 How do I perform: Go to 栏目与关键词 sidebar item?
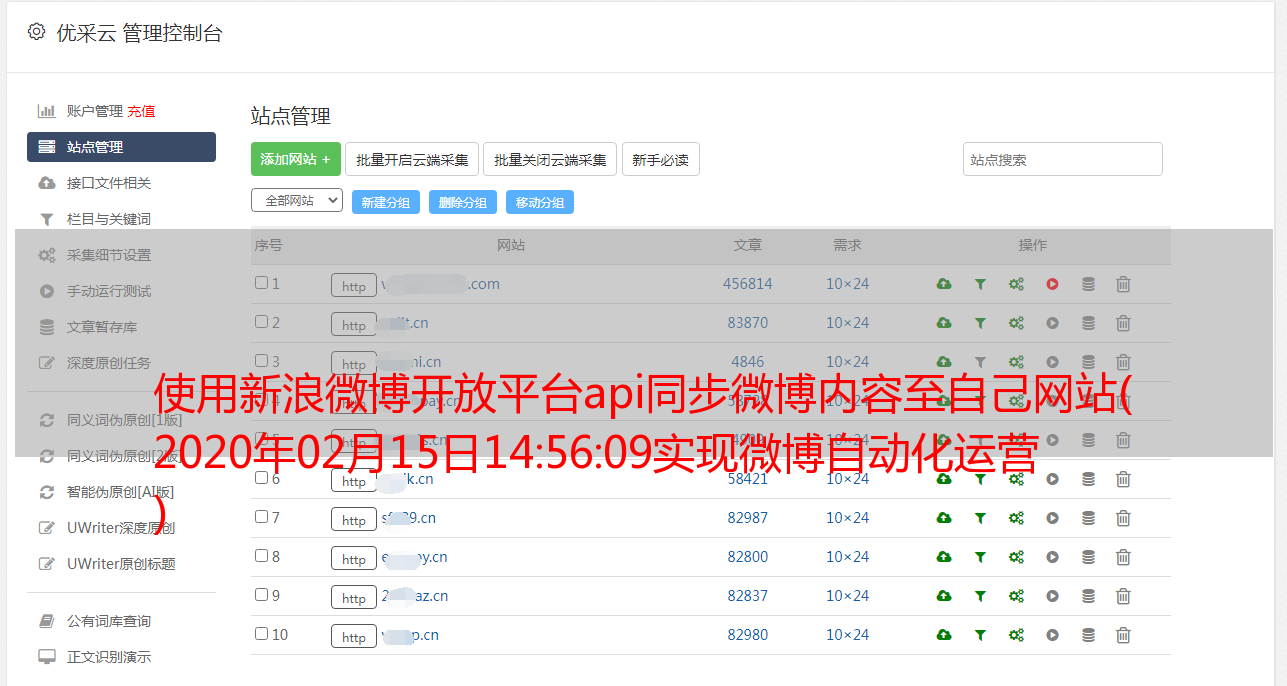(x=109, y=219)
